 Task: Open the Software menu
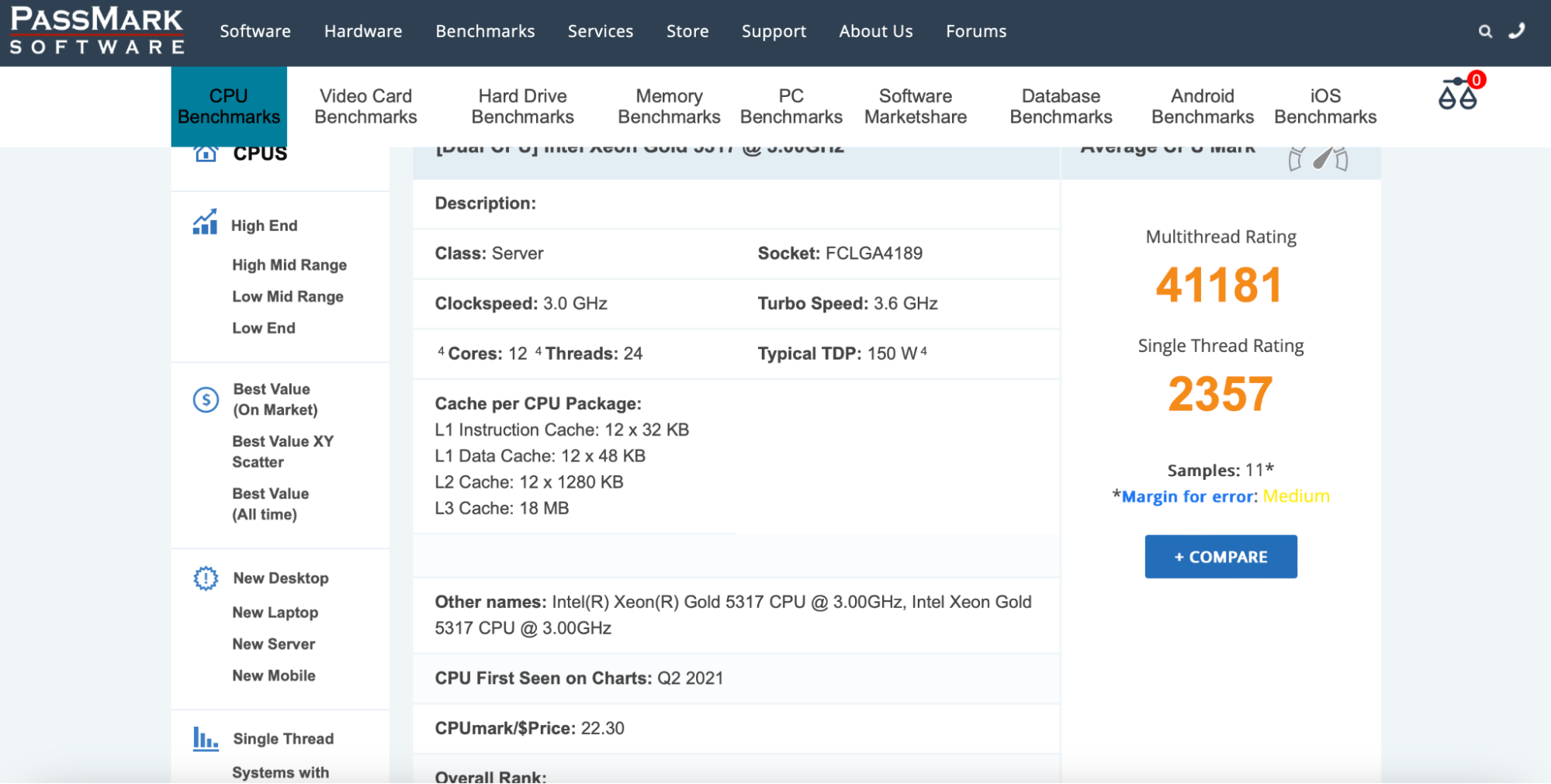pos(255,31)
